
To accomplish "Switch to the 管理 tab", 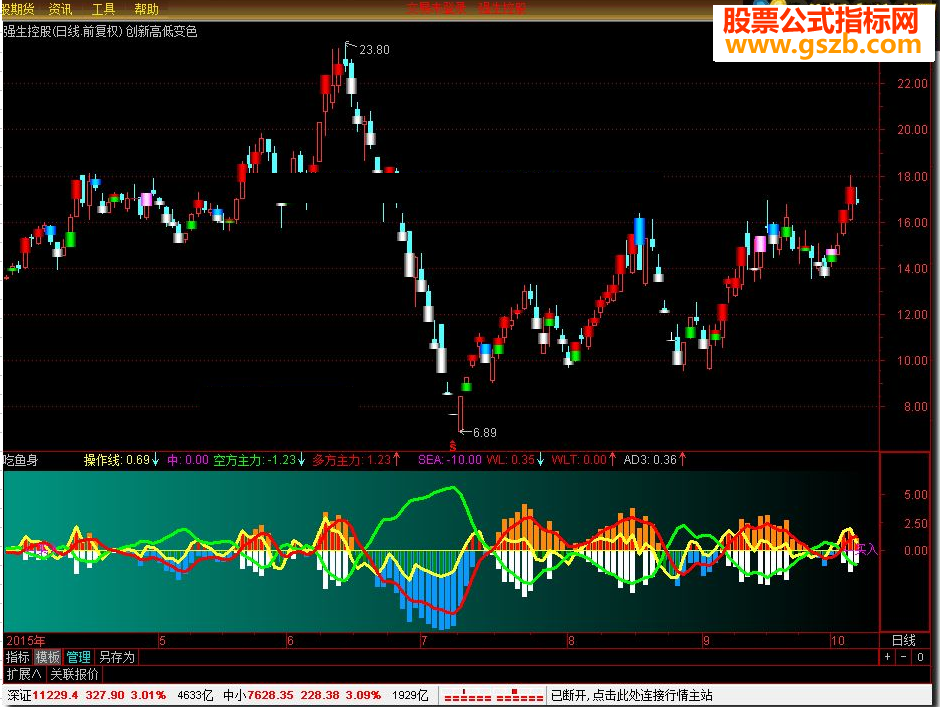I will coord(79,657).
